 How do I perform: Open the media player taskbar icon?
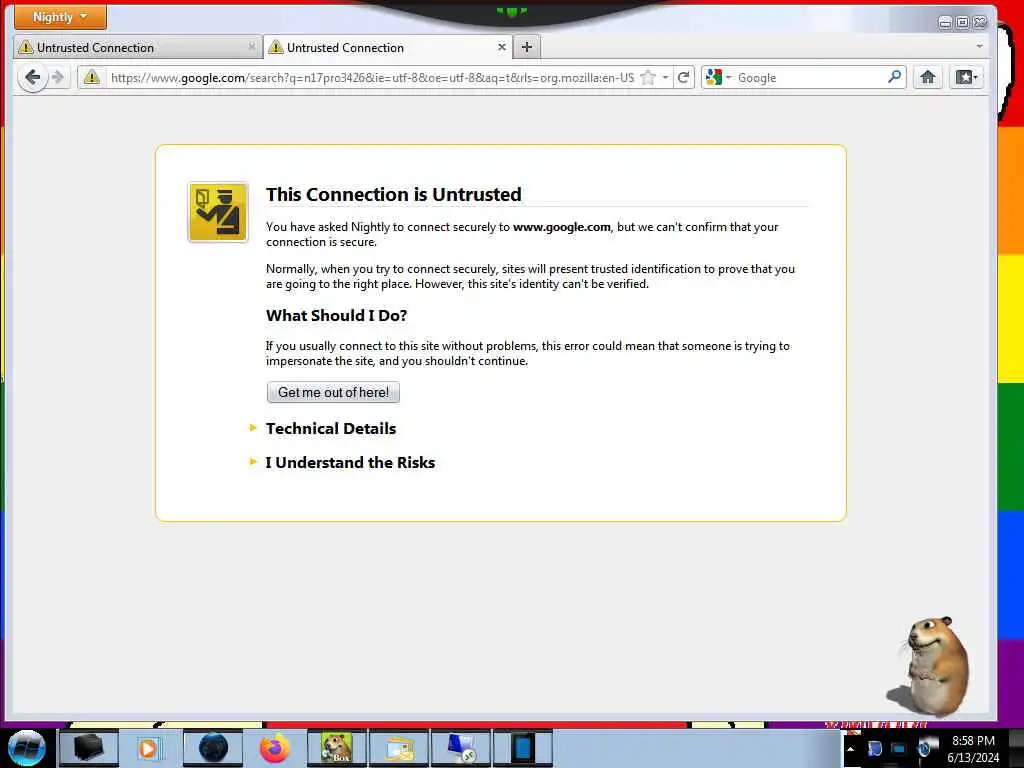[149, 748]
